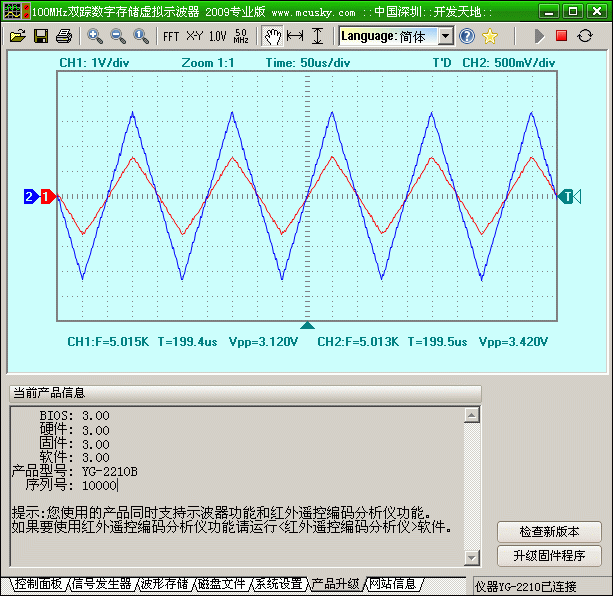Viewport: 613px width, 596px height.
Task: Zoom out with the minus magnifier
Action: click(118, 36)
